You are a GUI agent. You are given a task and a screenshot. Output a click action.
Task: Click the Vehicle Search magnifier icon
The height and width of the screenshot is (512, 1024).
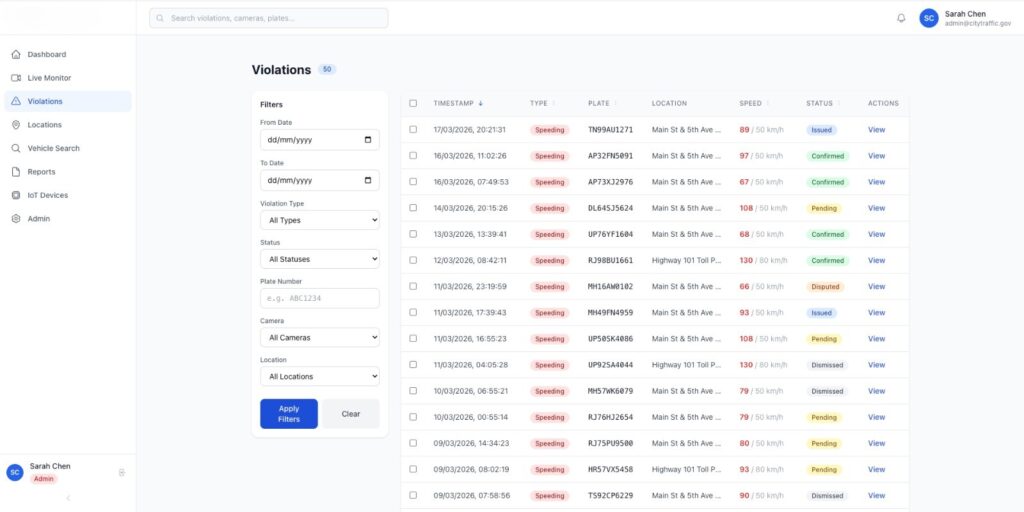pyautogui.click(x=16, y=148)
